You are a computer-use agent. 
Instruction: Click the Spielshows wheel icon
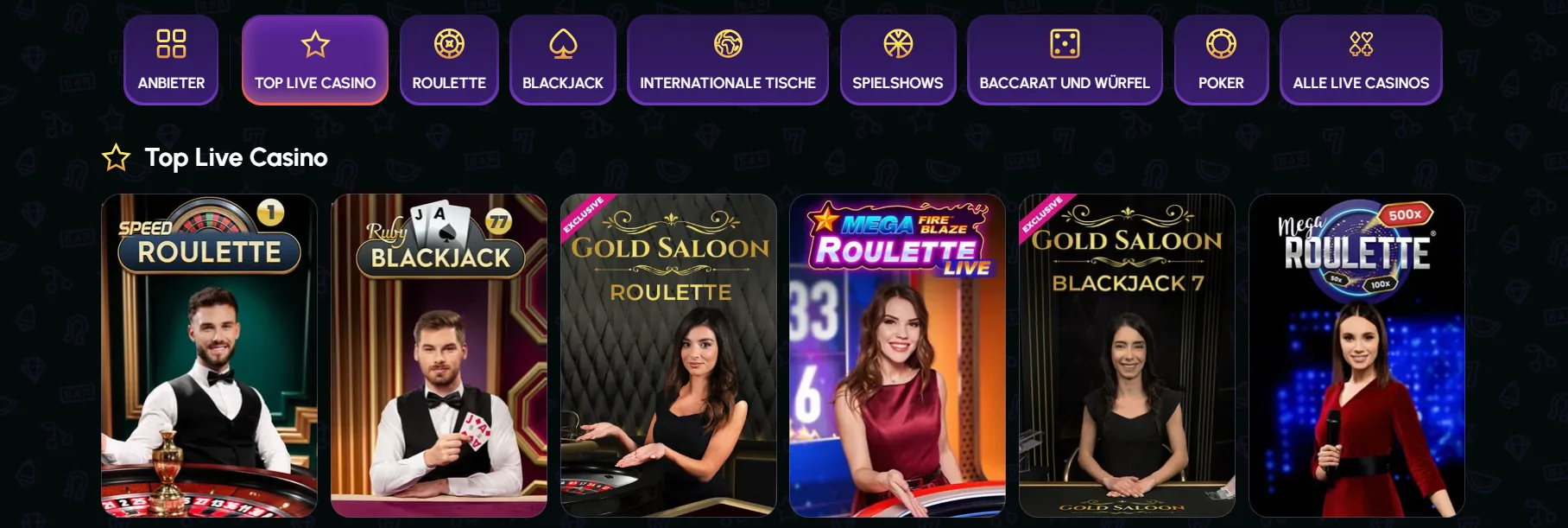(x=898, y=43)
